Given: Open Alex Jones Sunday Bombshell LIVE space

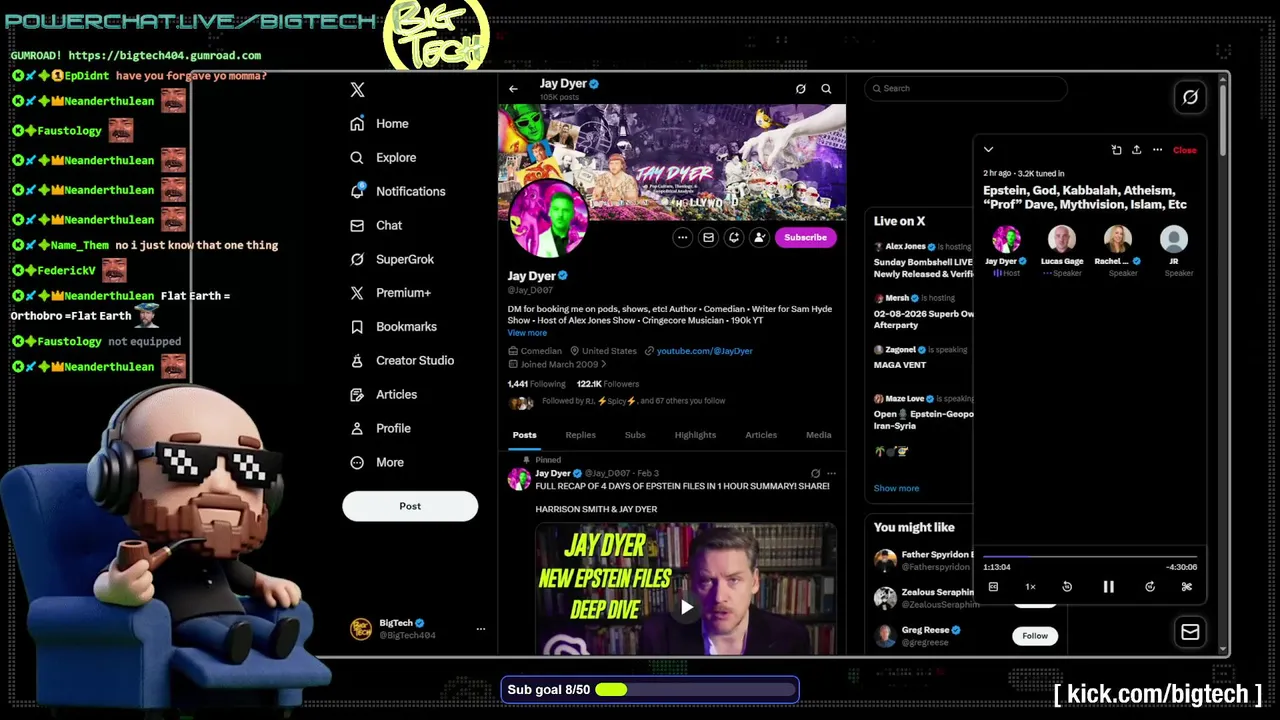Looking at the screenshot, I should 923,260.
